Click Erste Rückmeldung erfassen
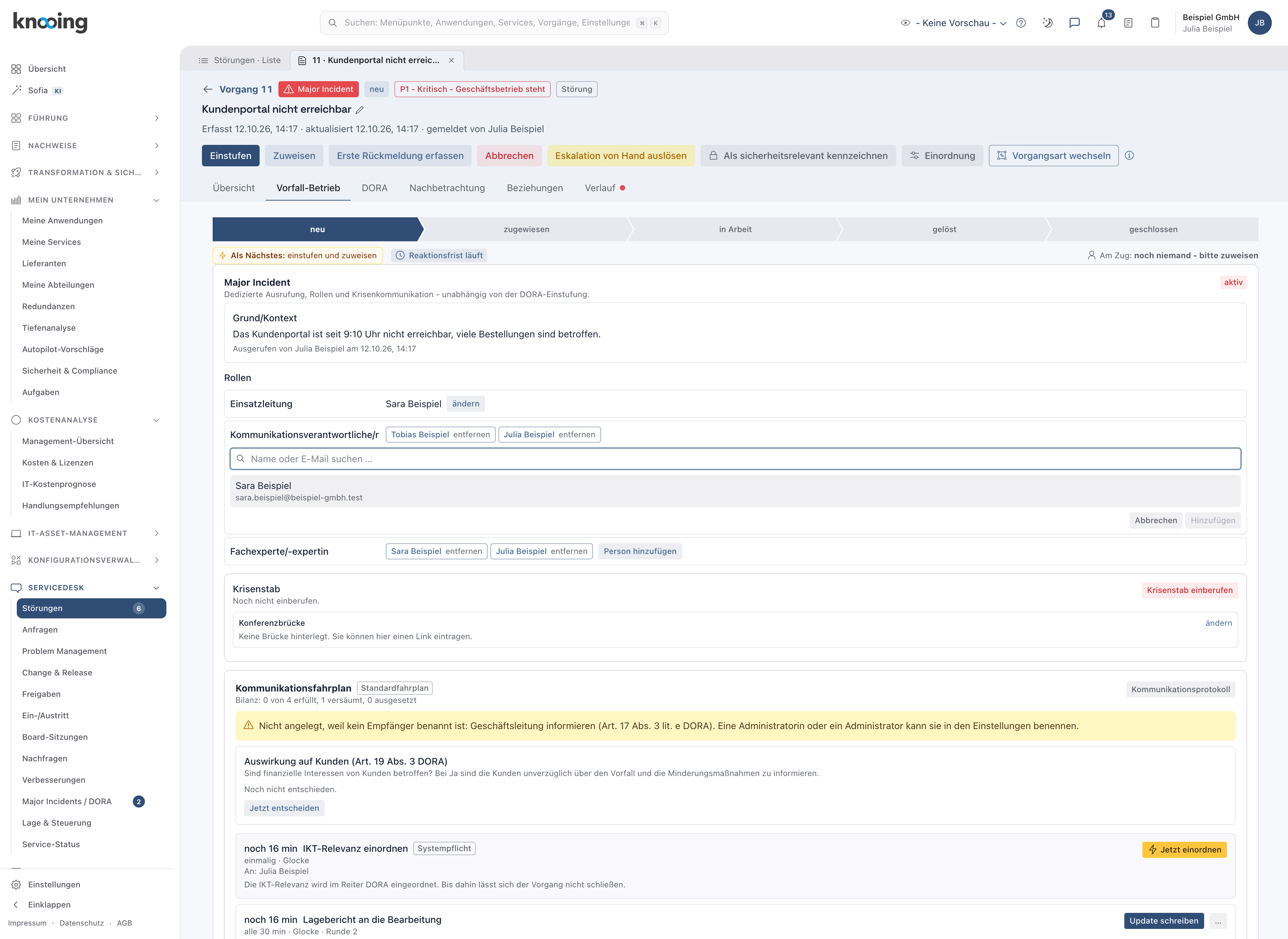The width and height of the screenshot is (1288, 939). point(399,156)
